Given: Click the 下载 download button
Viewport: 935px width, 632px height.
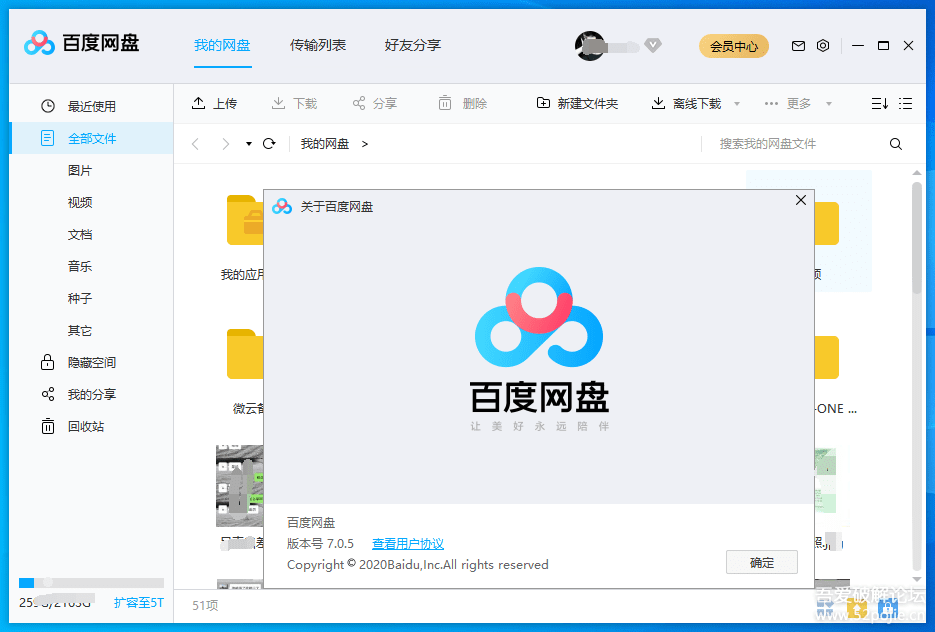Looking at the screenshot, I should (295, 104).
